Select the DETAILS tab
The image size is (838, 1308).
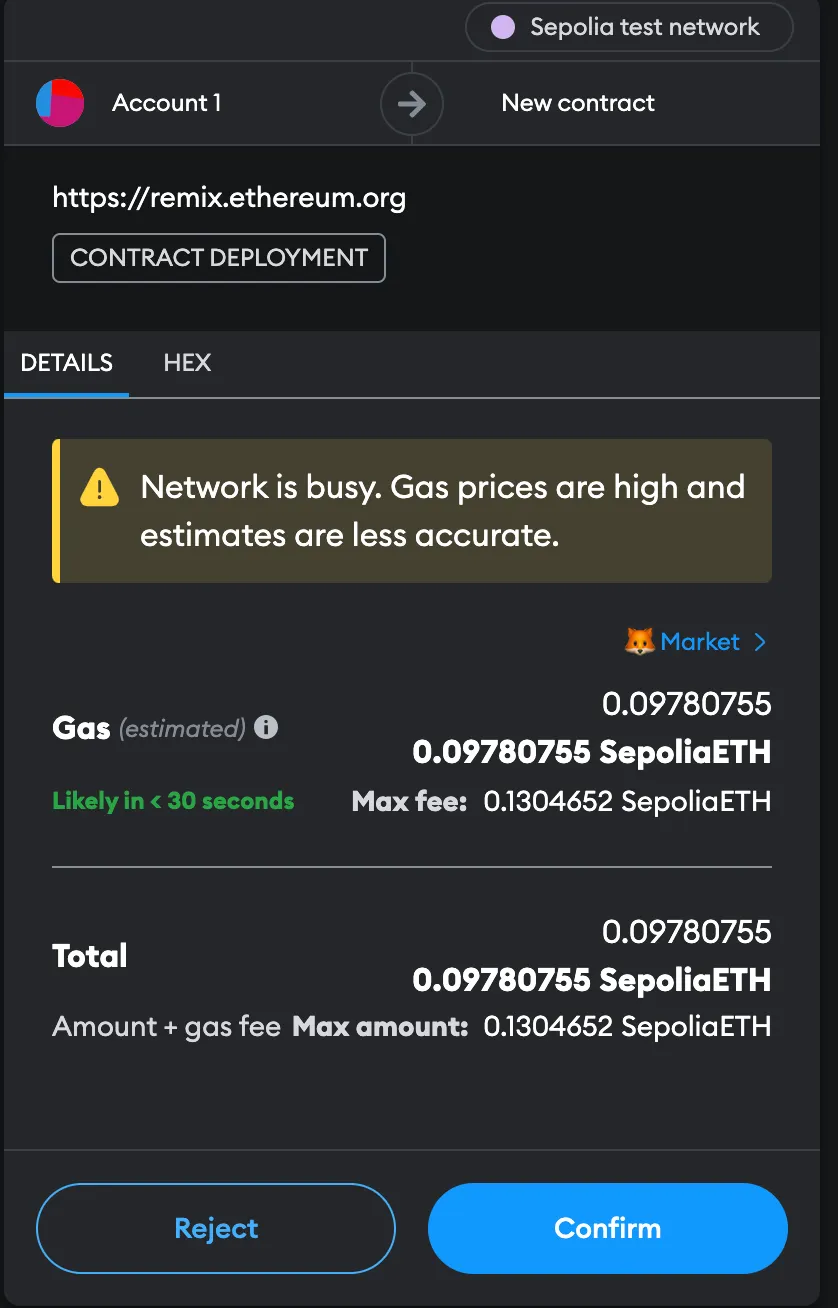[x=66, y=362]
